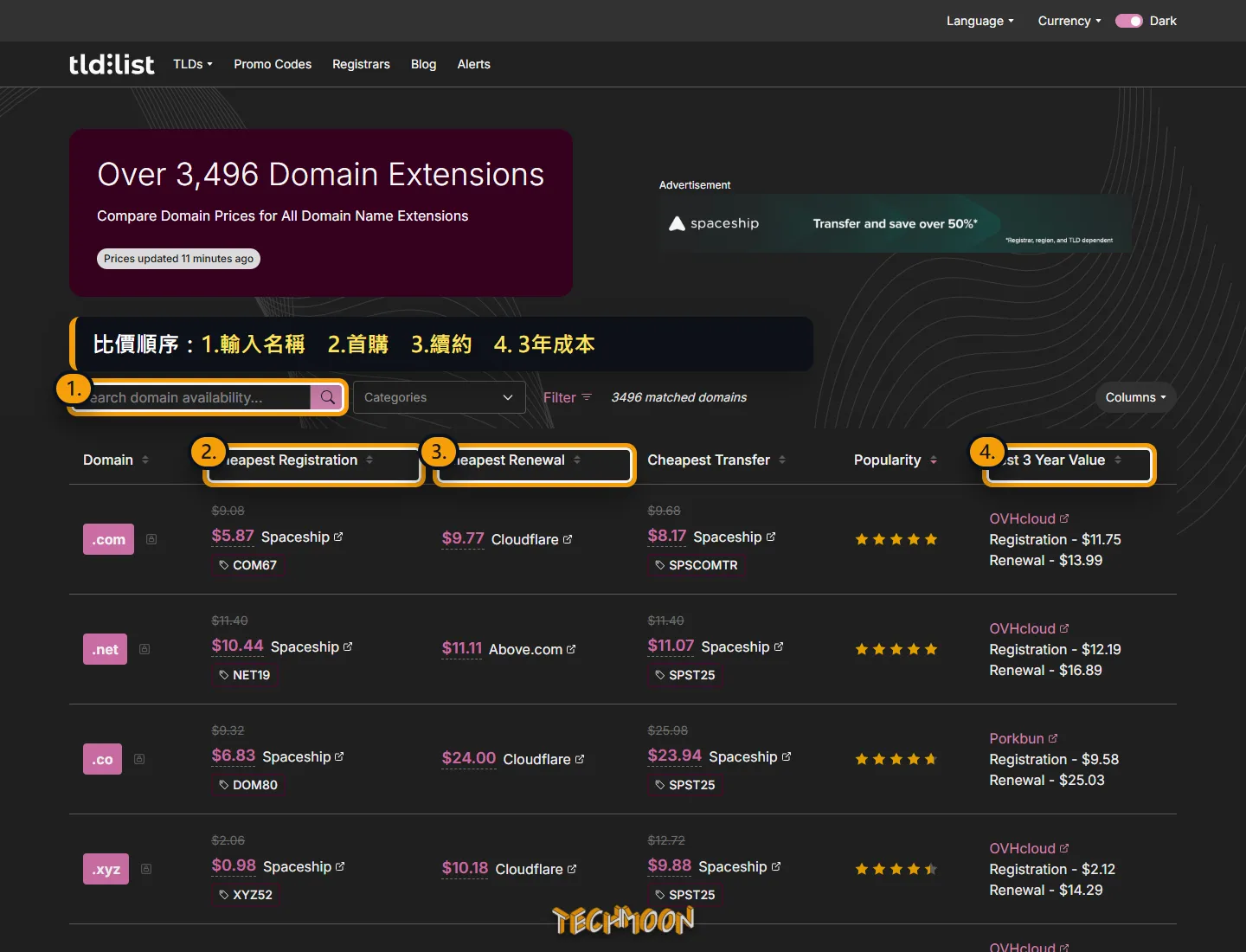This screenshot has height=952, width=1246.
Task: Open the small info icon beside .com
Action: pyautogui.click(x=151, y=539)
